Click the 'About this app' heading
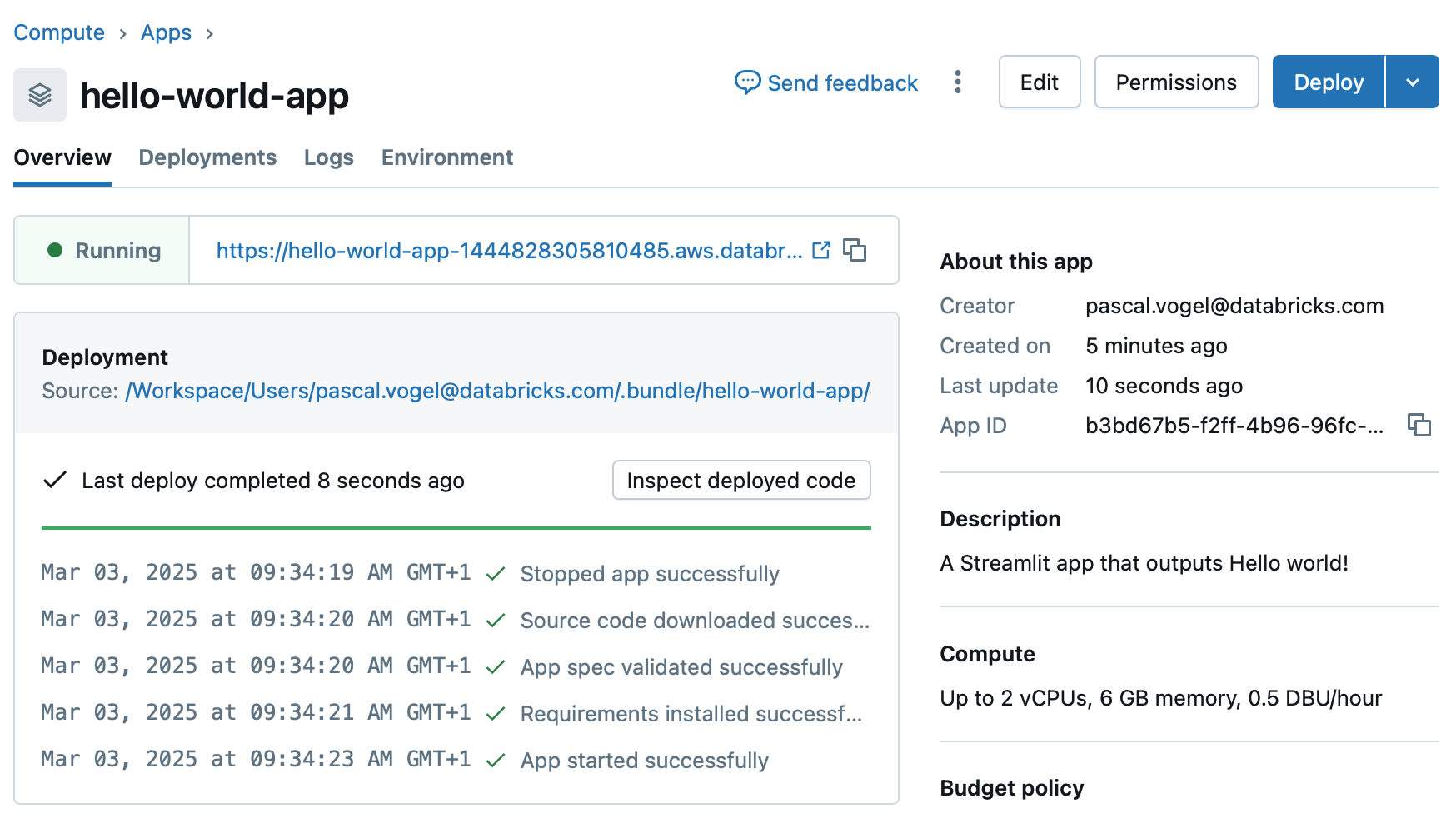Viewport: 1456px width, 818px height. click(x=1016, y=262)
